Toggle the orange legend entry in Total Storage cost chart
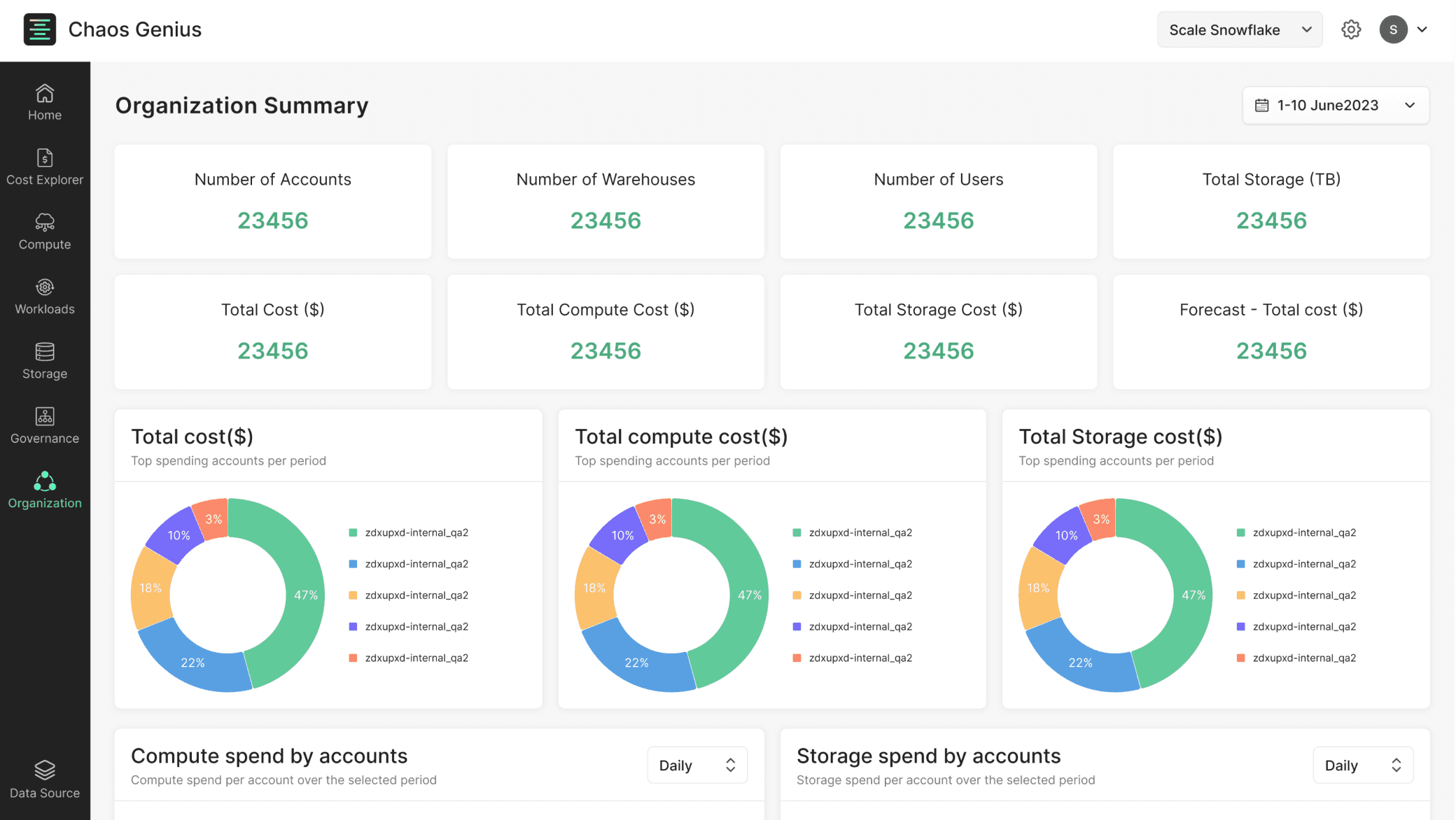This screenshot has width=1456, height=820. (1296, 595)
